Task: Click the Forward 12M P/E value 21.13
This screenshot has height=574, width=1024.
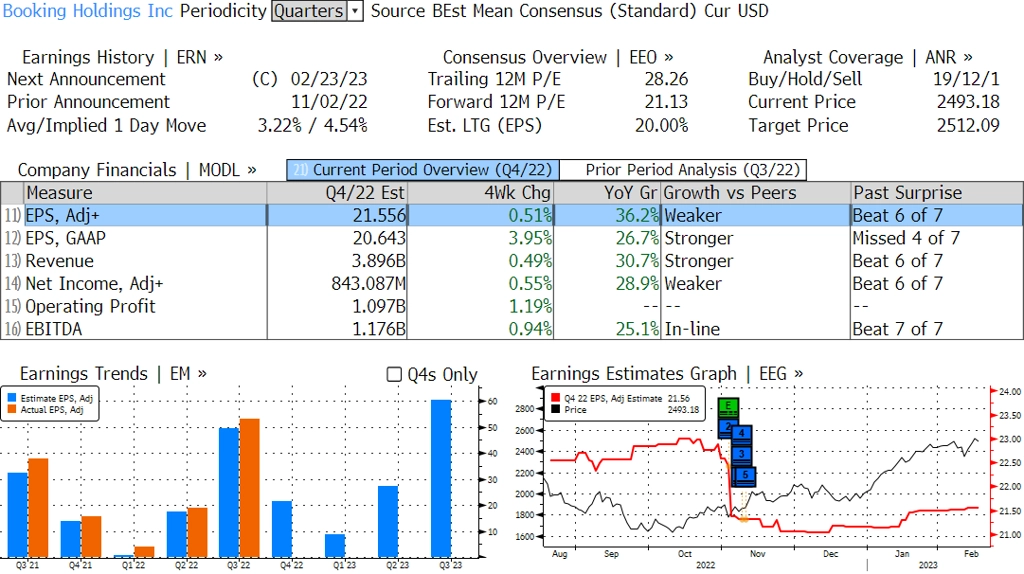Action: click(666, 102)
